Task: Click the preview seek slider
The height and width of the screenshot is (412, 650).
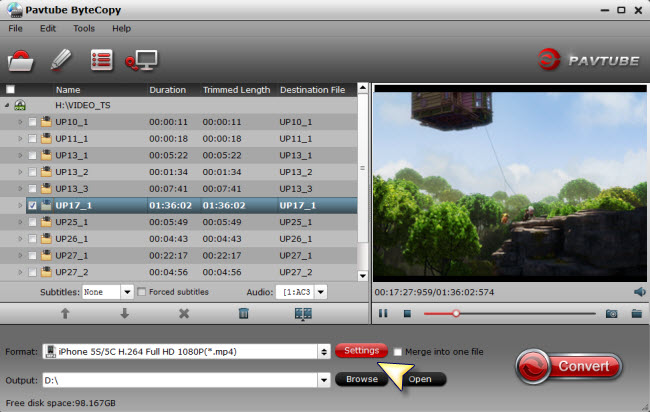Action: pyautogui.click(x=509, y=314)
